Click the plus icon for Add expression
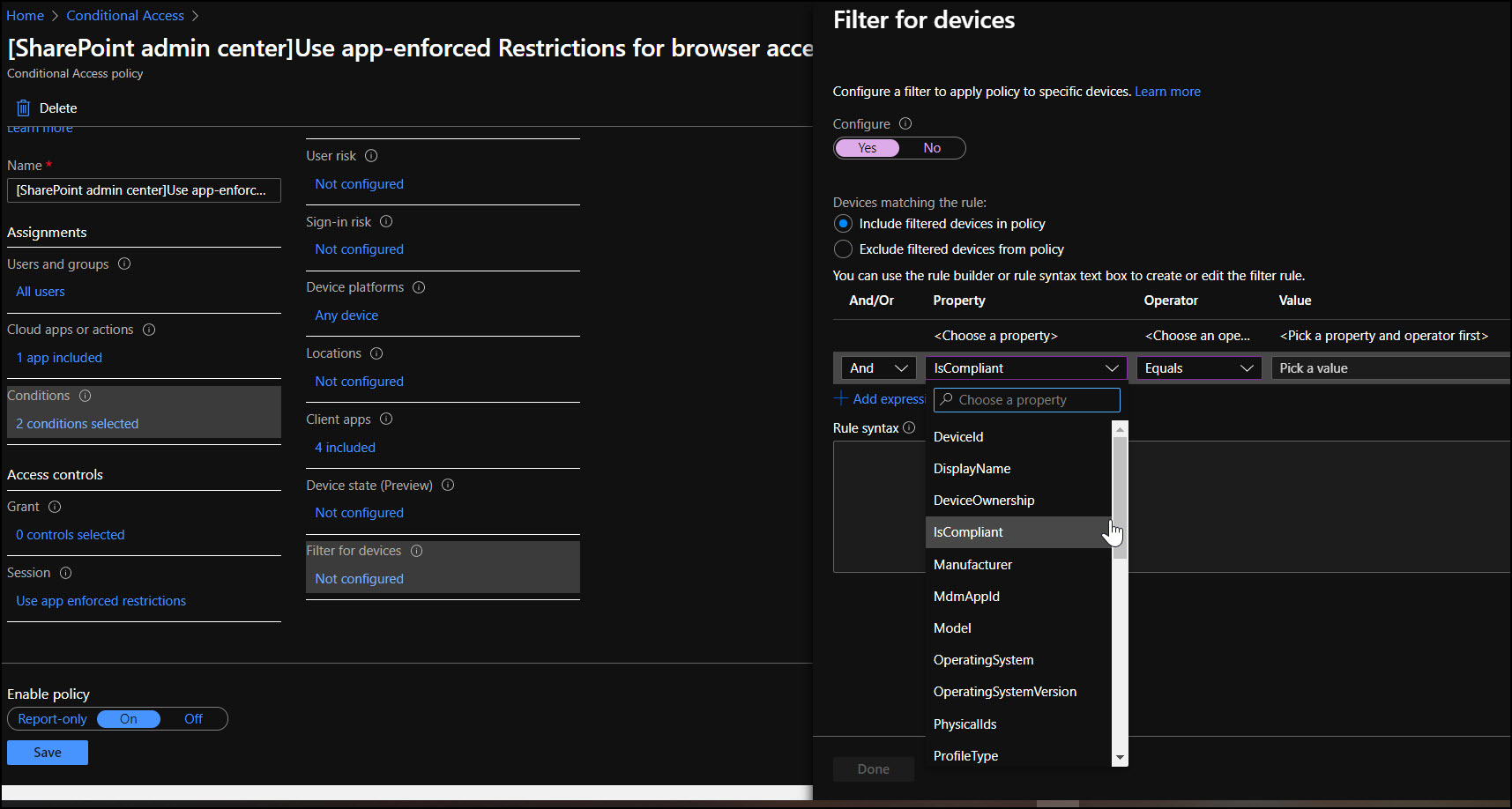Image resolution: width=1512 pixels, height=809 pixels. tap(841, 398)
